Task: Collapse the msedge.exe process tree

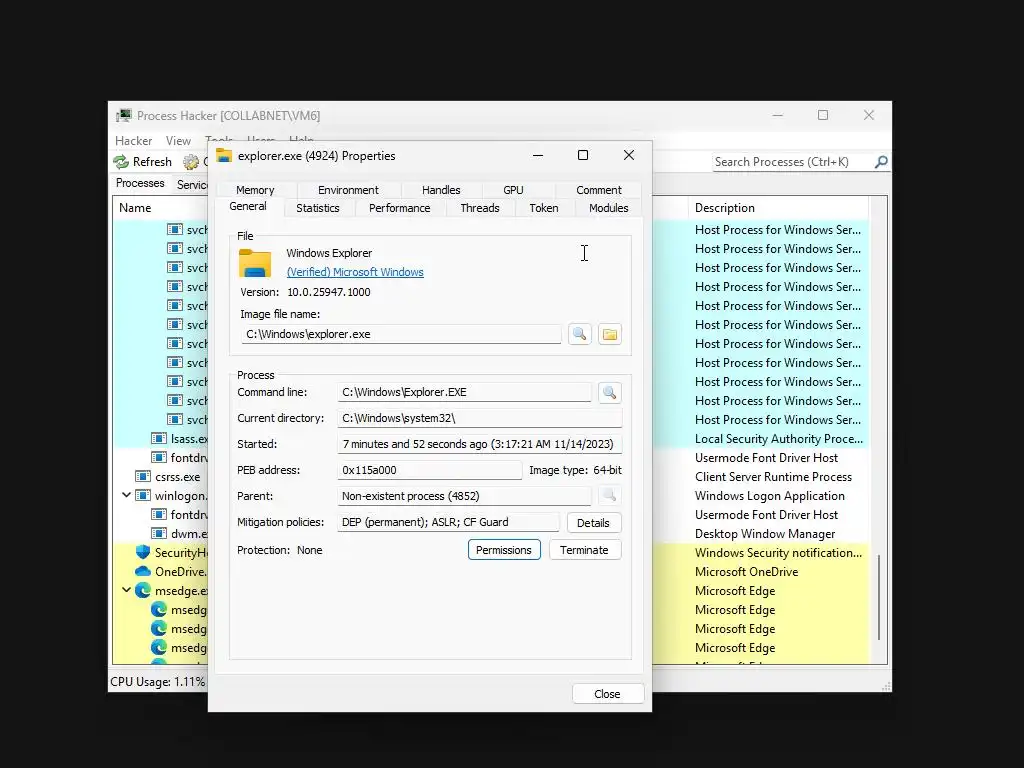Action: pos(126,590)
